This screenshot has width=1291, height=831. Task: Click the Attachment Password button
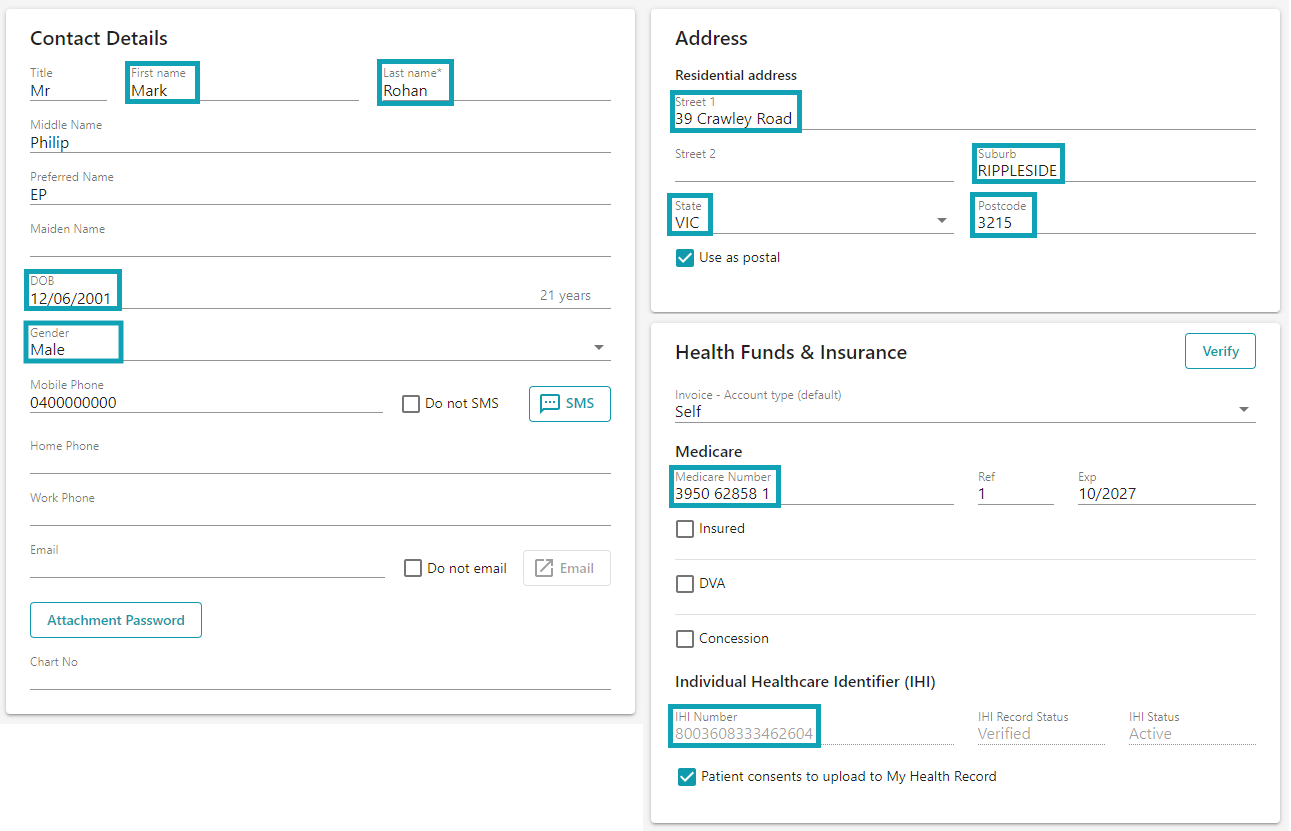coord(115,620)
